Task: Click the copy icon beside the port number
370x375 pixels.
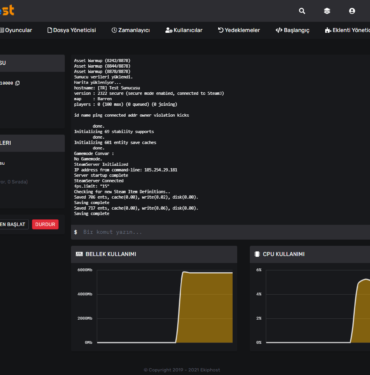Action: click(x=17, y=83)
